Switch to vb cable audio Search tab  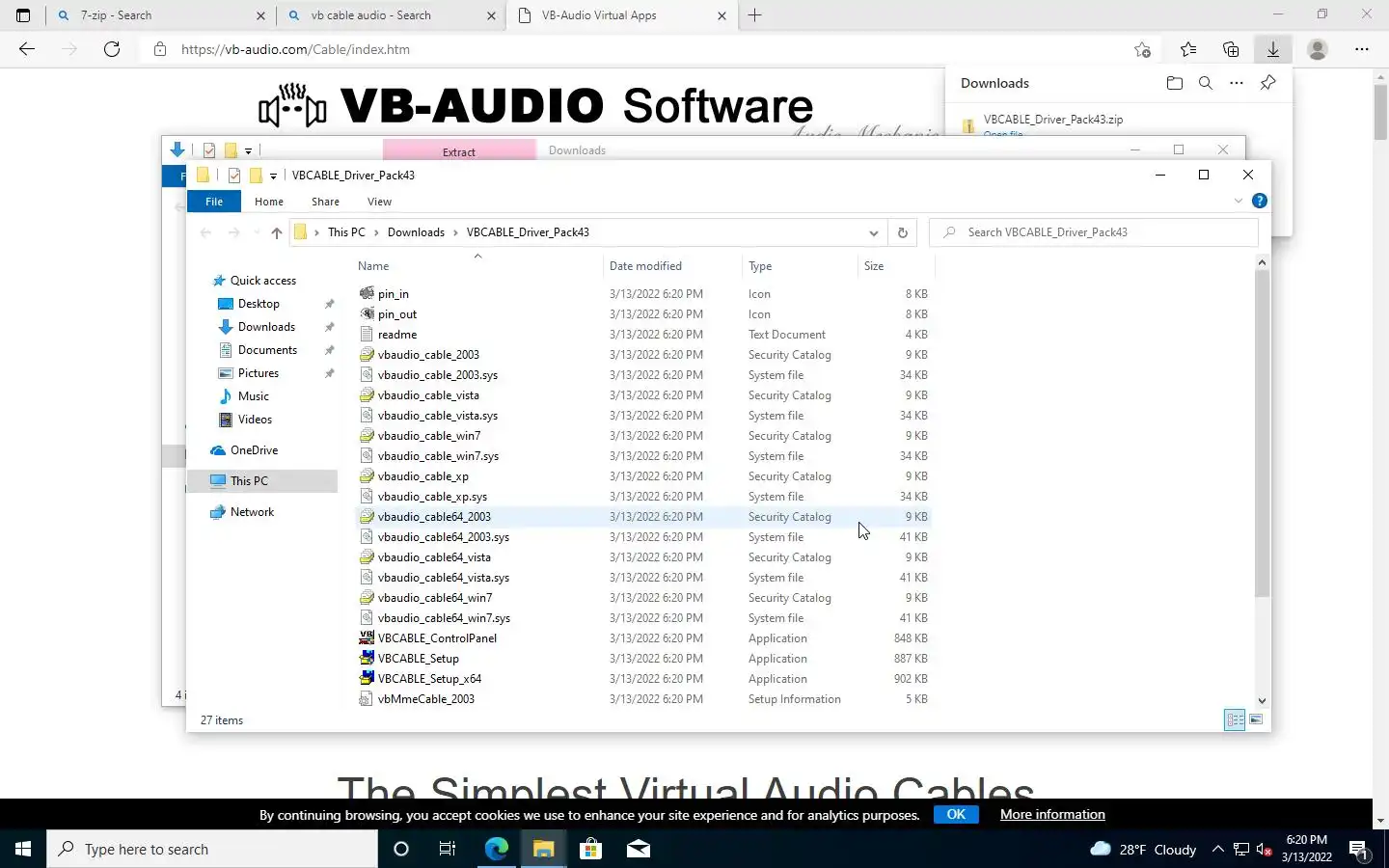click(x=390, y=15)
